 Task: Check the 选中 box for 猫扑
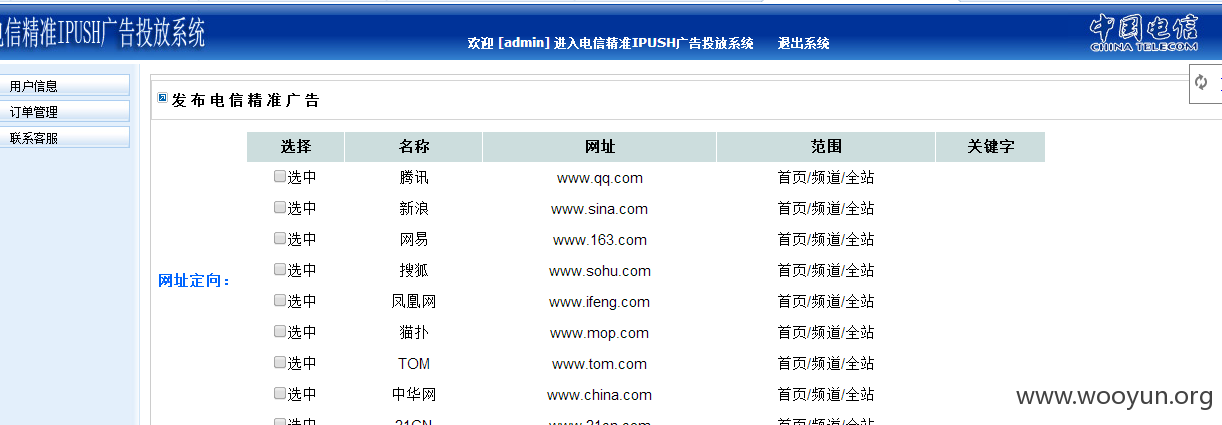point(280,332)
